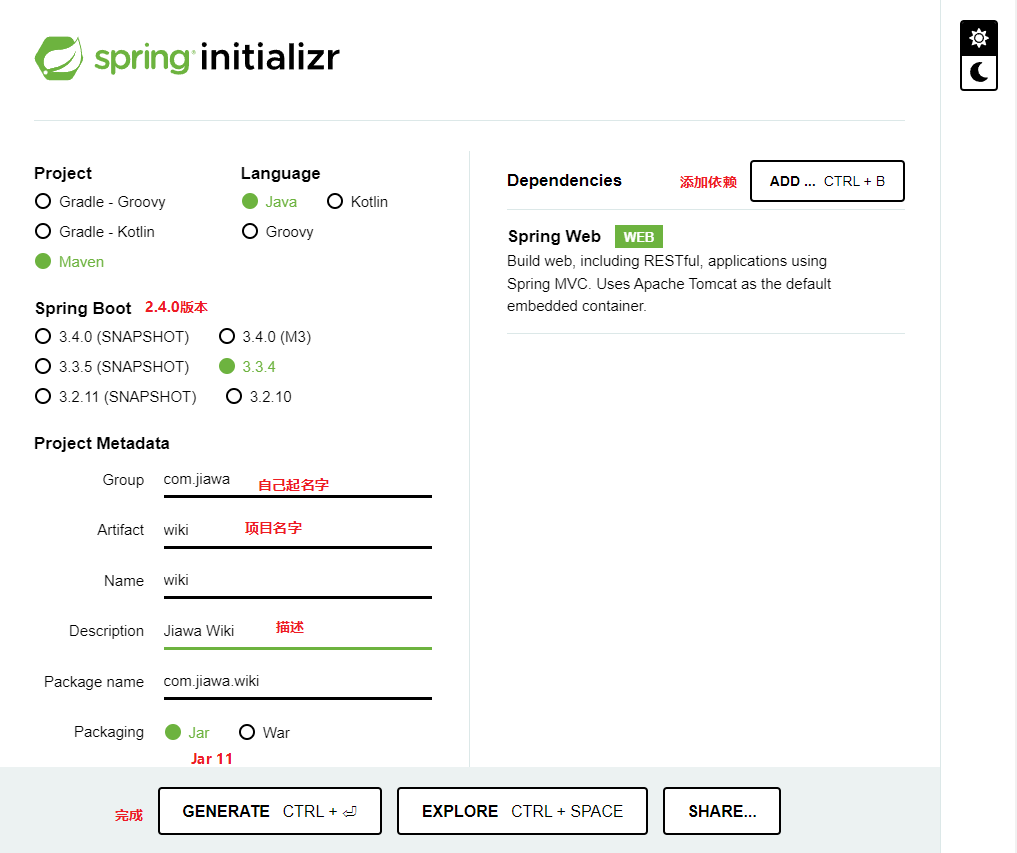The width and height of the screenshot is (1017, 853).
Task: Click the Artifact input field showing wiki
Action: pyautogui.click(x=297, y=529)
